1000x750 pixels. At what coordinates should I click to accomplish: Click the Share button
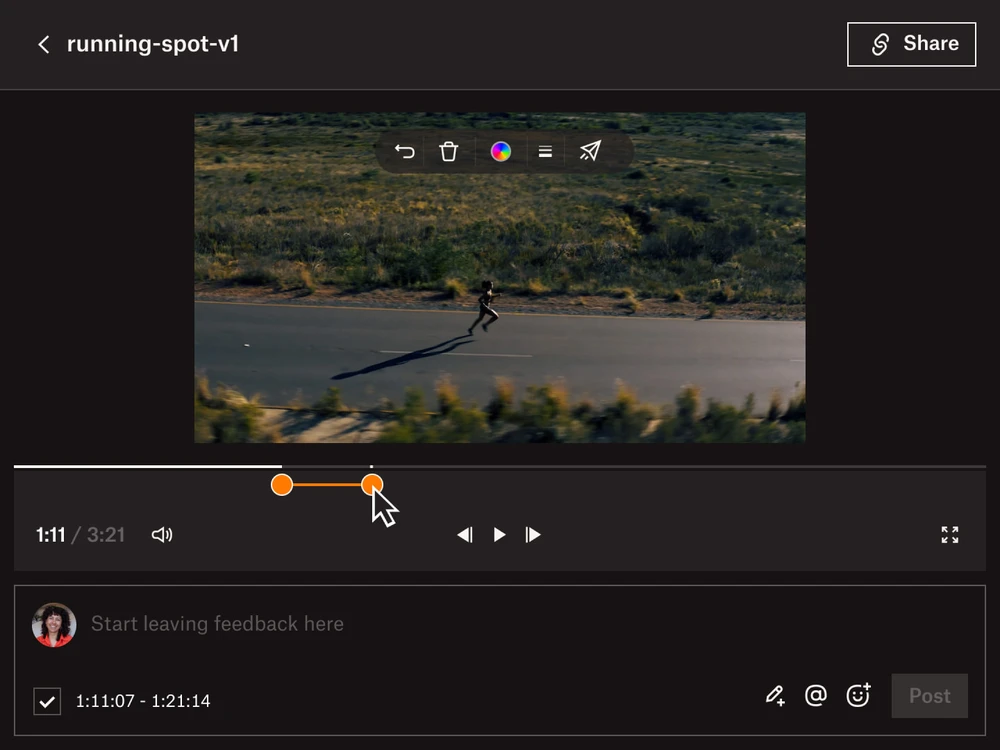click(x=911, y=44)
